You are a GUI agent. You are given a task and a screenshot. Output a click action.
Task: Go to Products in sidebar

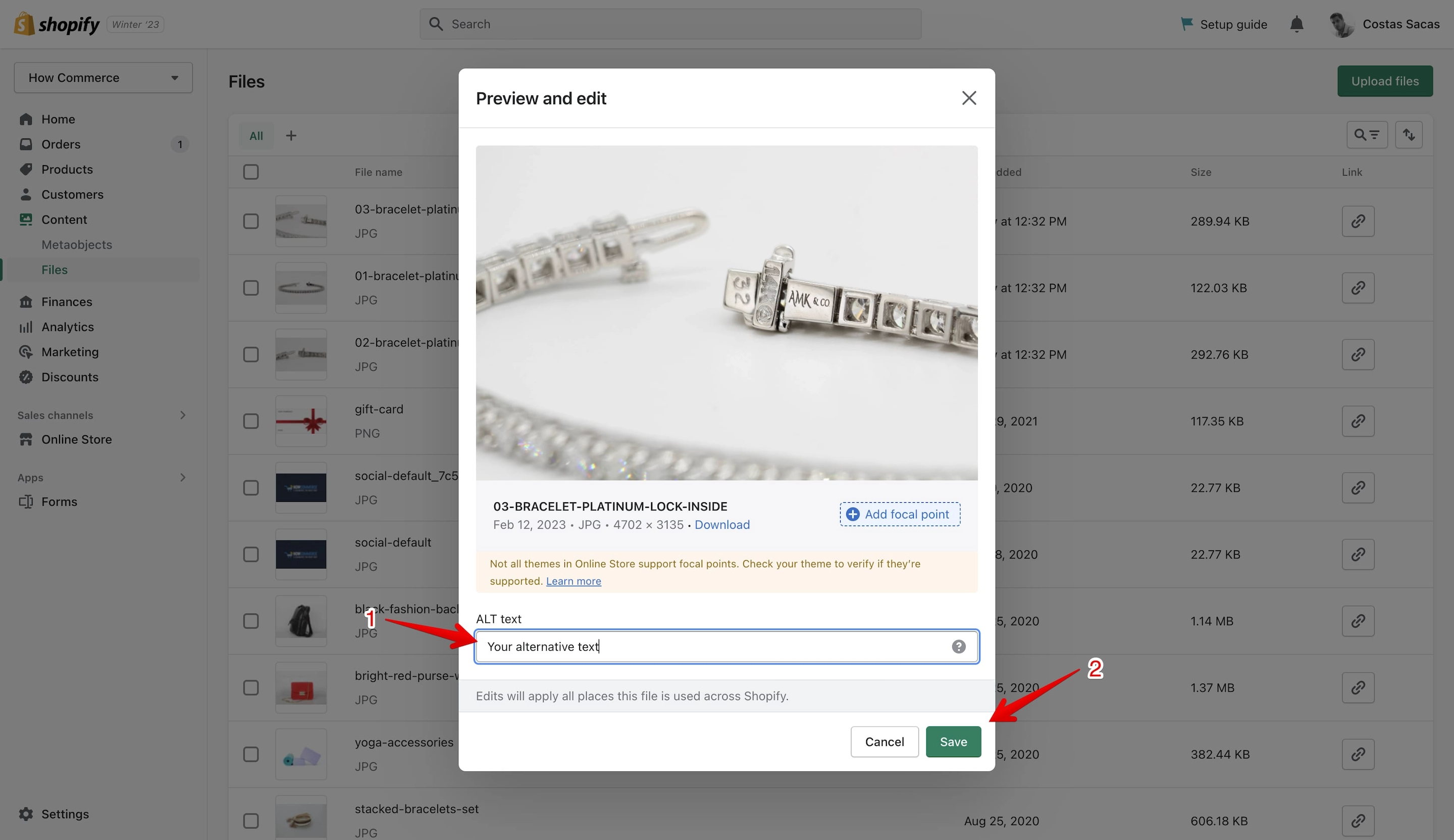pyautogui.click(x=67, y=169)
